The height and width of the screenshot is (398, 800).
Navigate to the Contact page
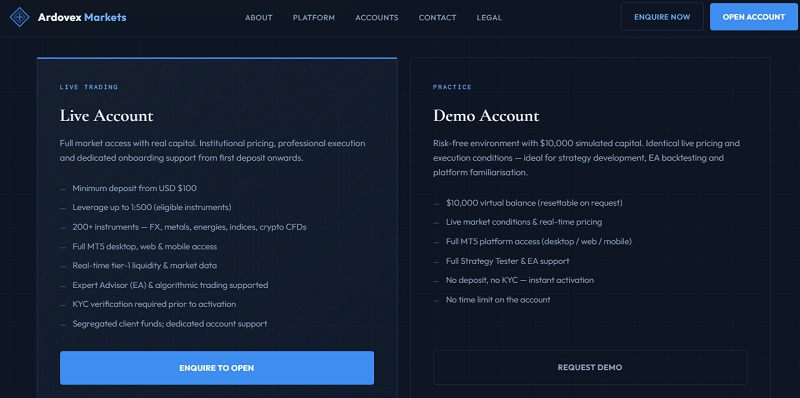(437, 17)
